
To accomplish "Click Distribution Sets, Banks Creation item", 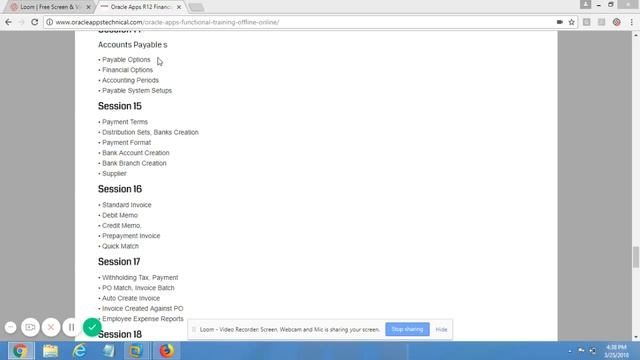I will (x=150, y=132).
